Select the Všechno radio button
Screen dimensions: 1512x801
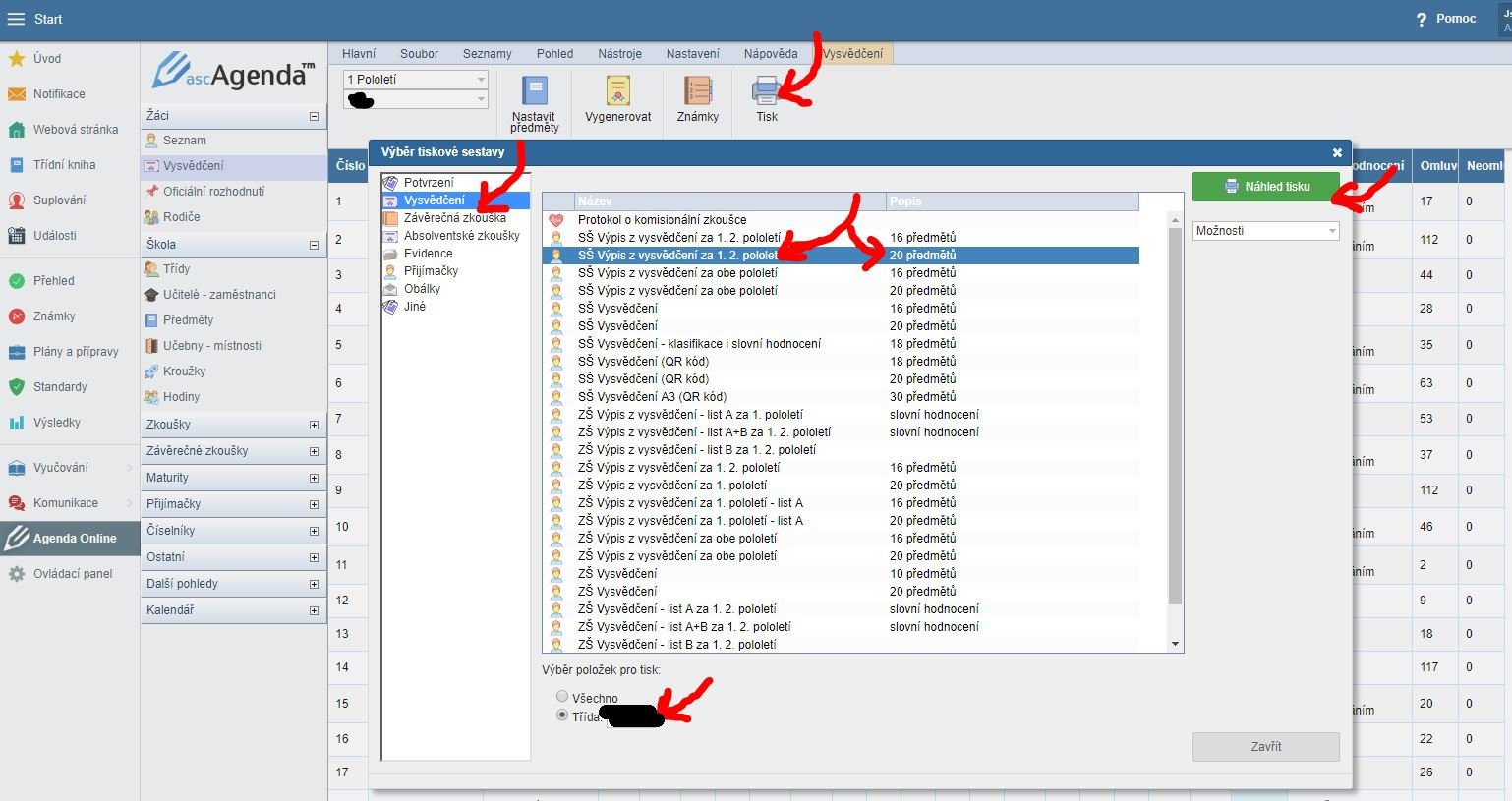click(562, 697)
